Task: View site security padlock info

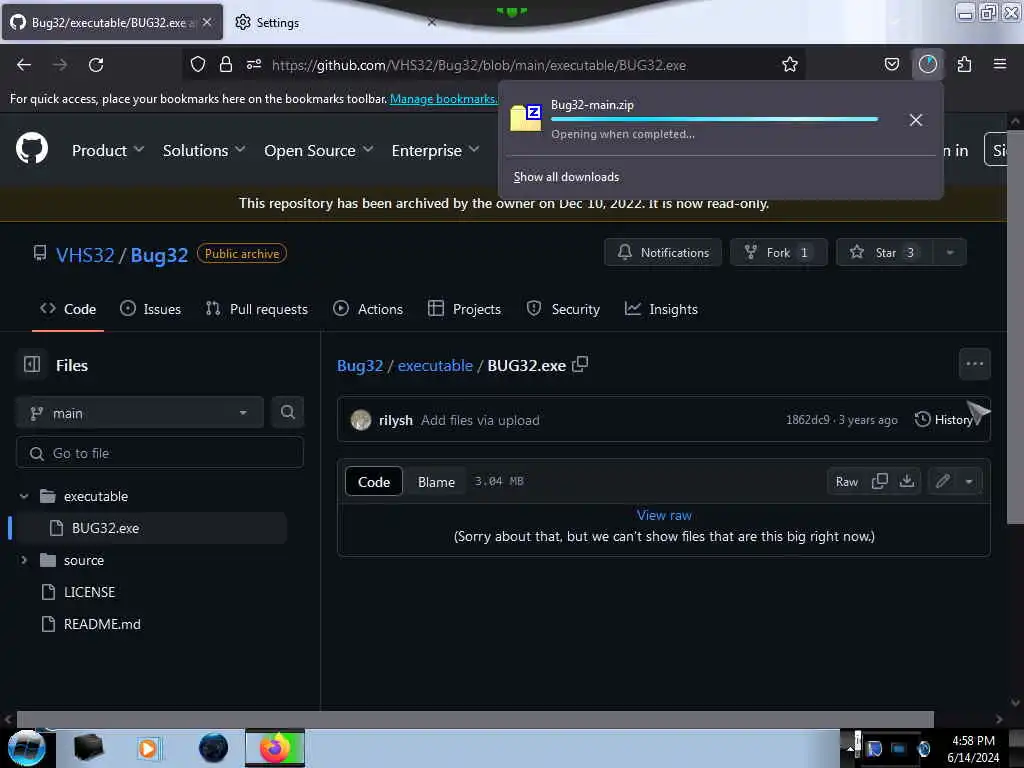Action: coord(226,64)
